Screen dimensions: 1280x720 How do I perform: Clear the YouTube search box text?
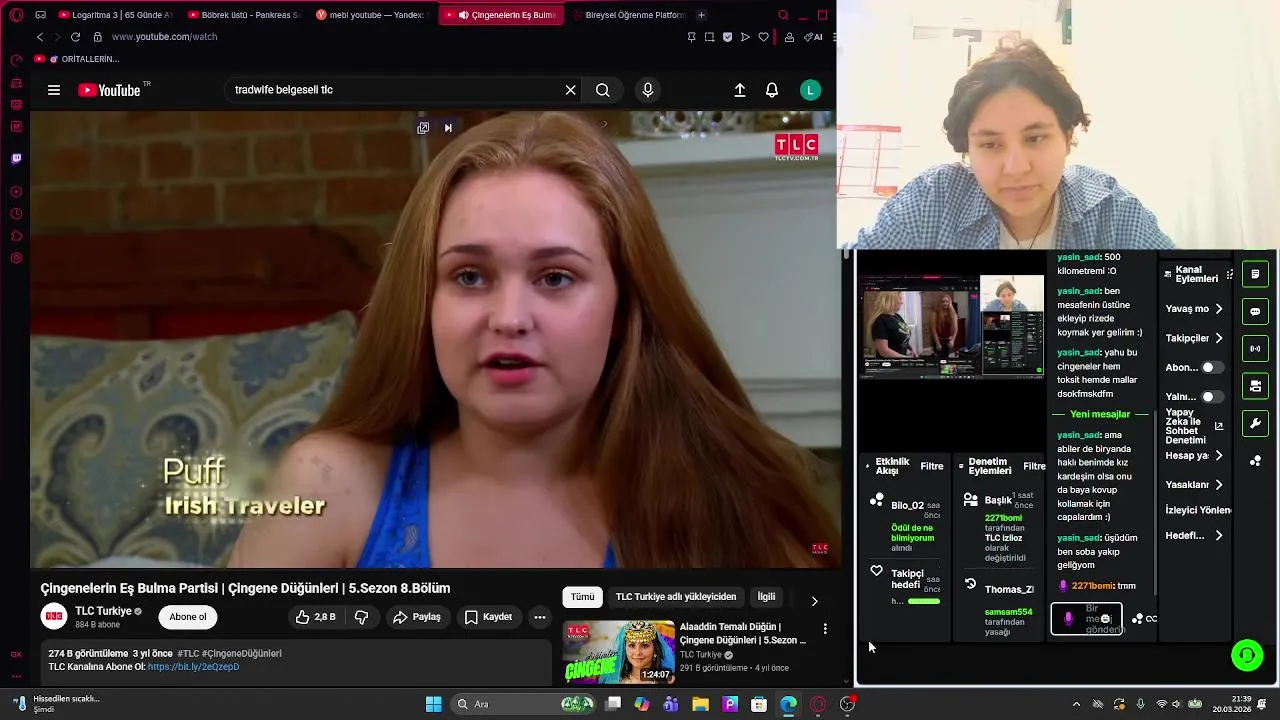click(570, 90)
